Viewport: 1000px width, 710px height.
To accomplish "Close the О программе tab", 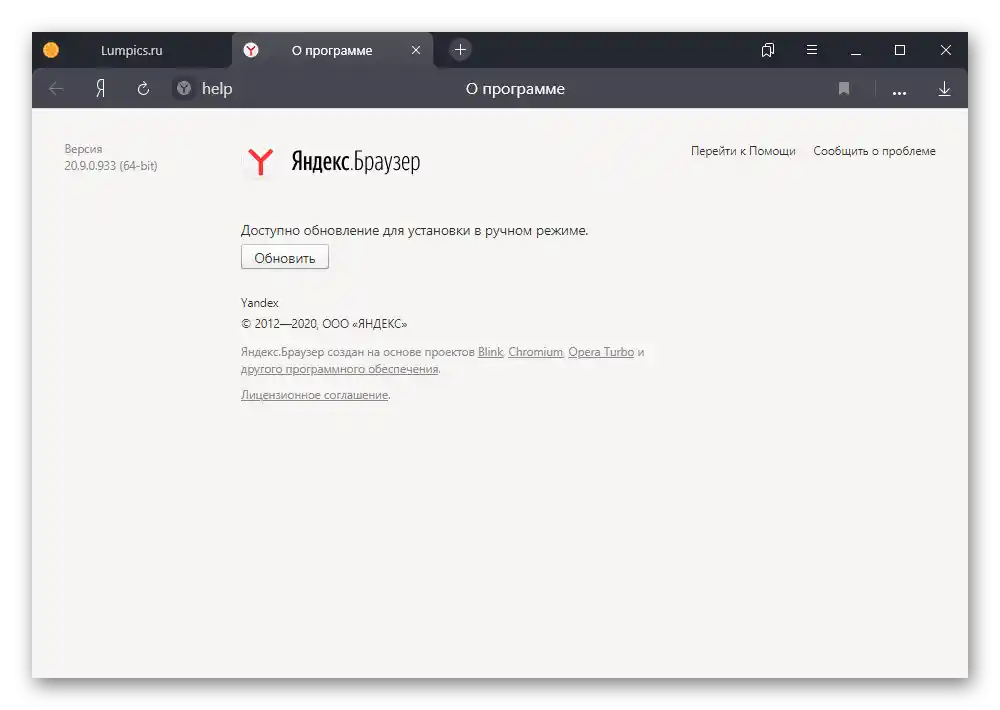I will 416,50.
